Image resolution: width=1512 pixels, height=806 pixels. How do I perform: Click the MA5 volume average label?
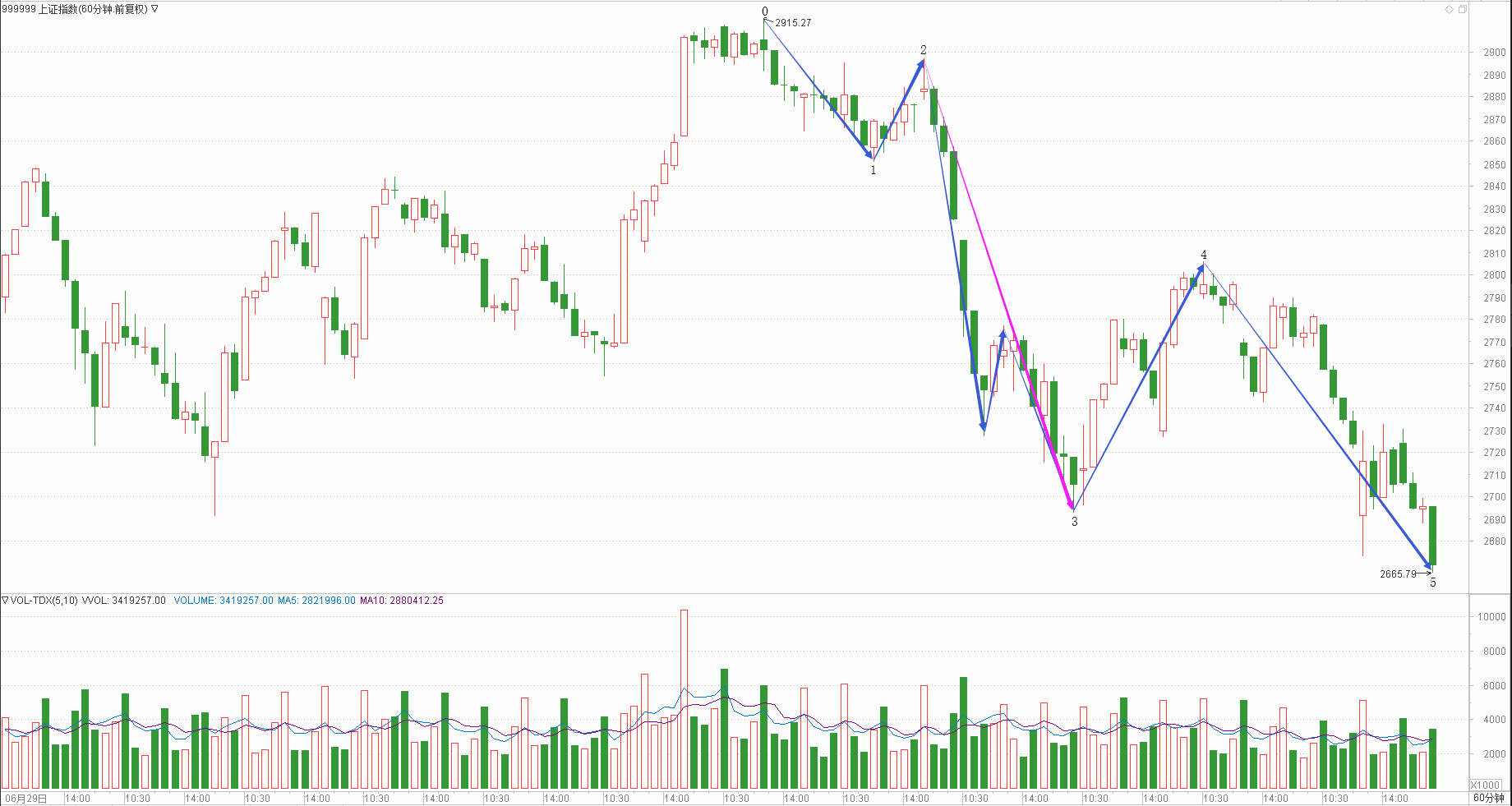click(x=316, y=601)
